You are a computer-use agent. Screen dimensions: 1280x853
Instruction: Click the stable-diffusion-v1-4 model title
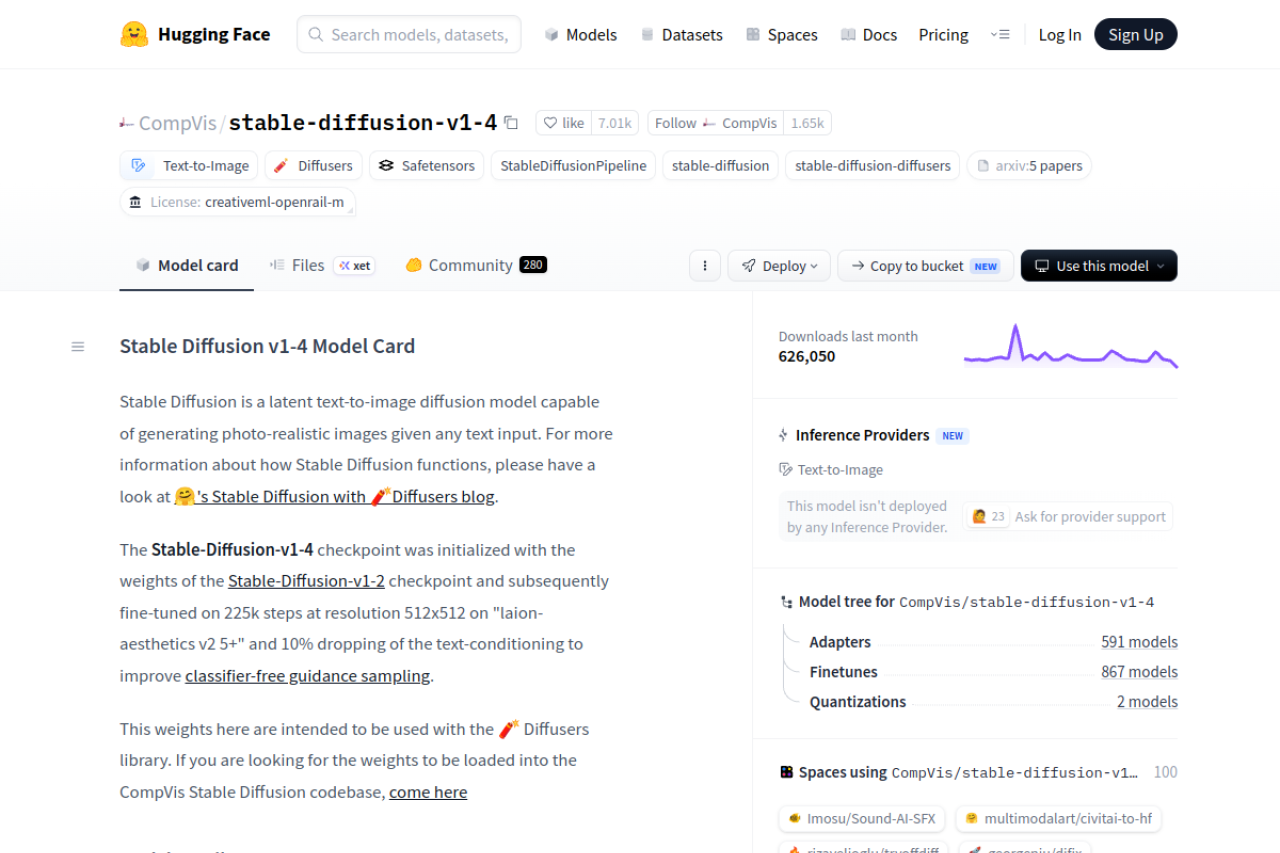(x=363, y=123)
